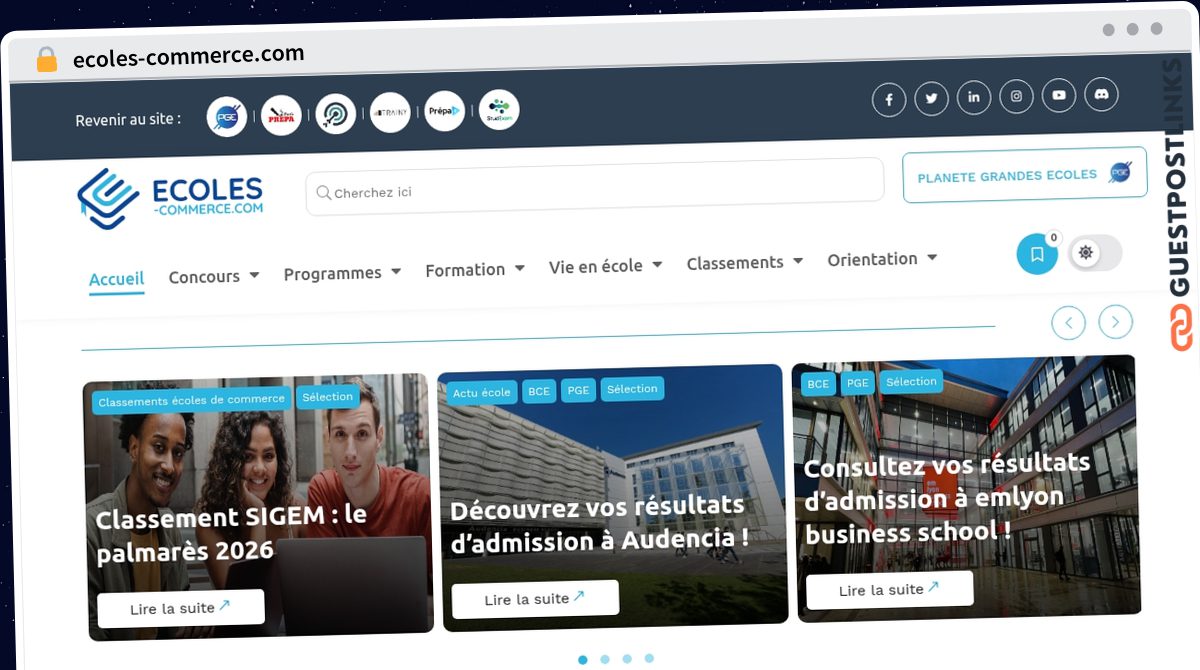The width and height of the screenshot is (1200, 670).
Task: Select BCE tag on emlyon card
Action: [x=818, y=384]
